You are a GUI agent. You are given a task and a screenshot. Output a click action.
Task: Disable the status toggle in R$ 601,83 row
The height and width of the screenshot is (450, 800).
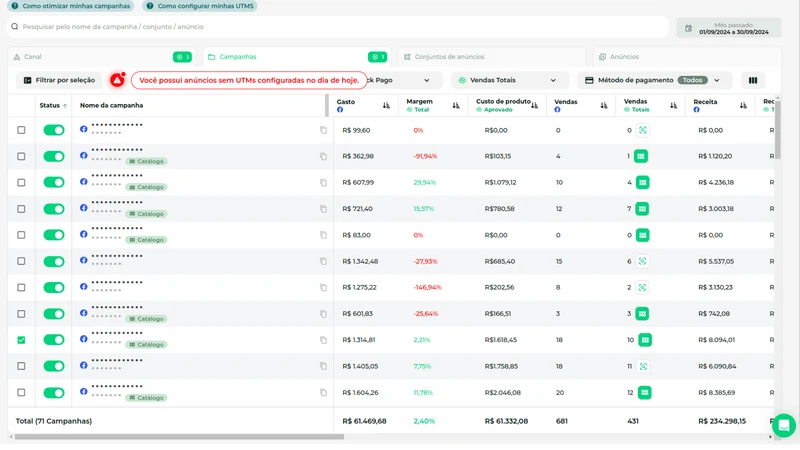(x=54, y=314)
